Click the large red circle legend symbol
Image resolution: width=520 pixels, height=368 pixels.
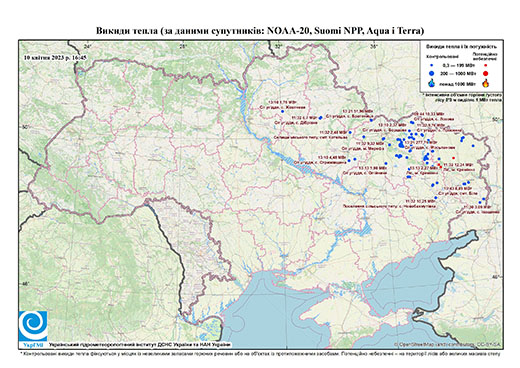[x=486, y=74]
